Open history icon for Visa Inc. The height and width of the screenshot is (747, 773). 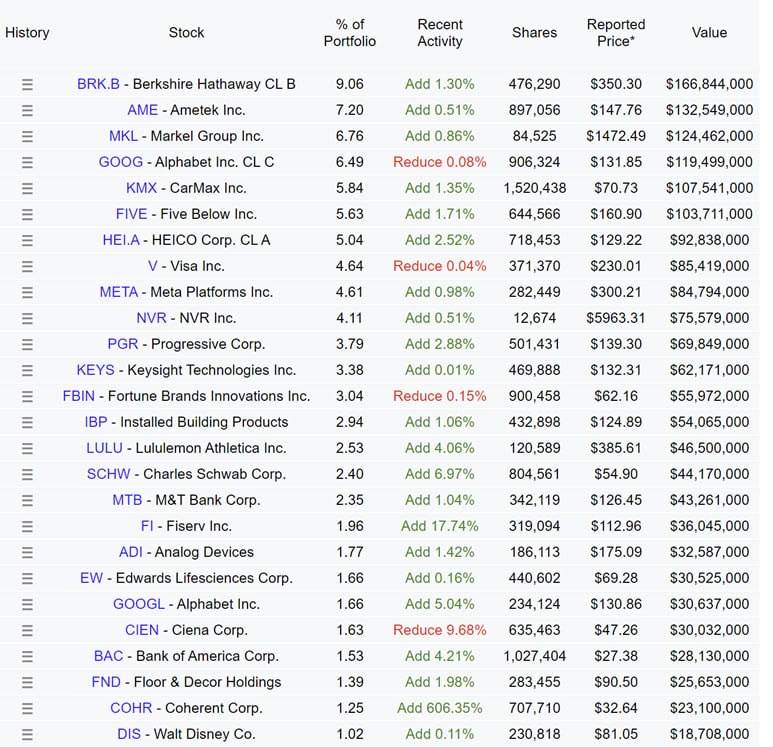pos(27,266)
